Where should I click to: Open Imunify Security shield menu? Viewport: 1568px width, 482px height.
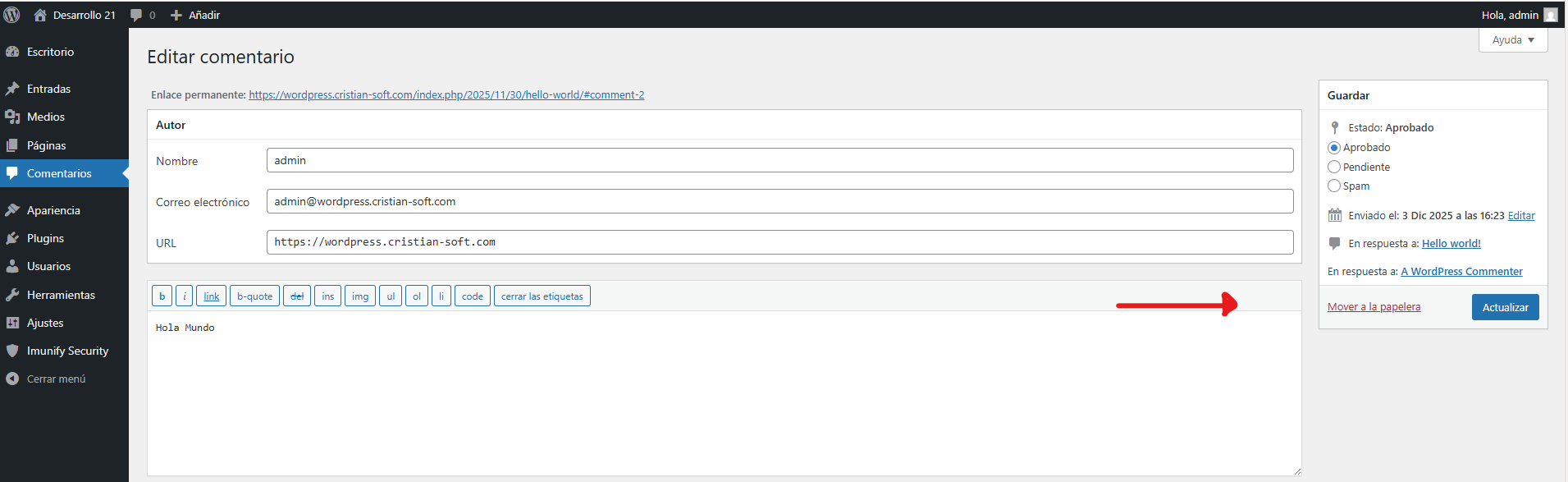point(12,351)
